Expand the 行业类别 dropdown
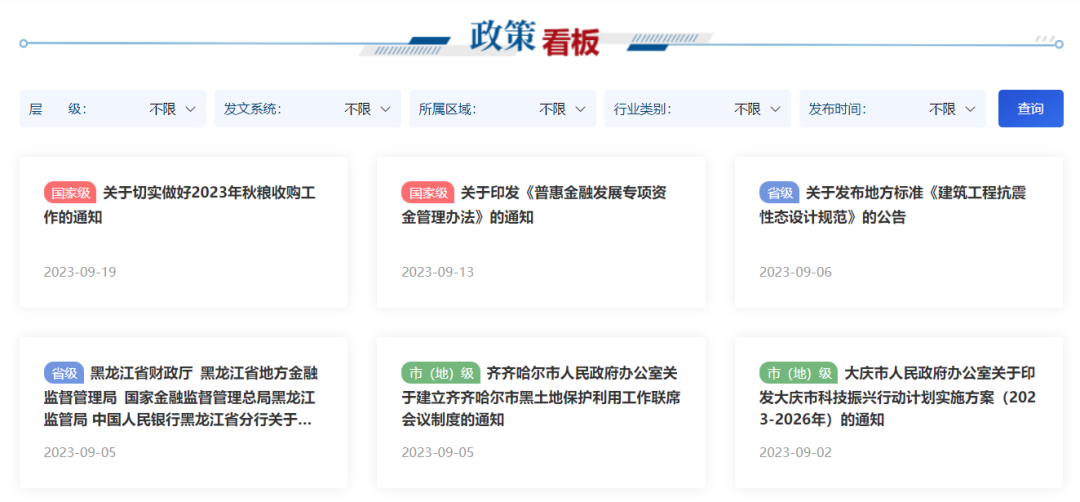Screen dimensions: 1080x502 [x=697, y=109]
